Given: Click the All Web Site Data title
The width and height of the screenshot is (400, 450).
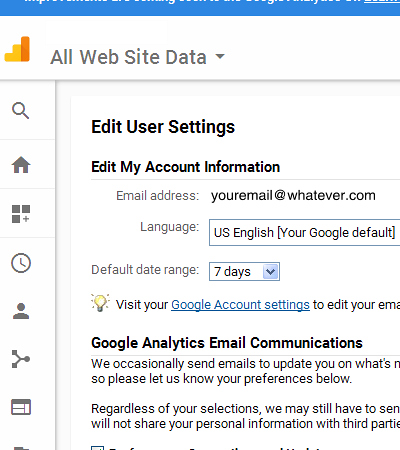Looking at the screenshot, I should pos(128,57).
